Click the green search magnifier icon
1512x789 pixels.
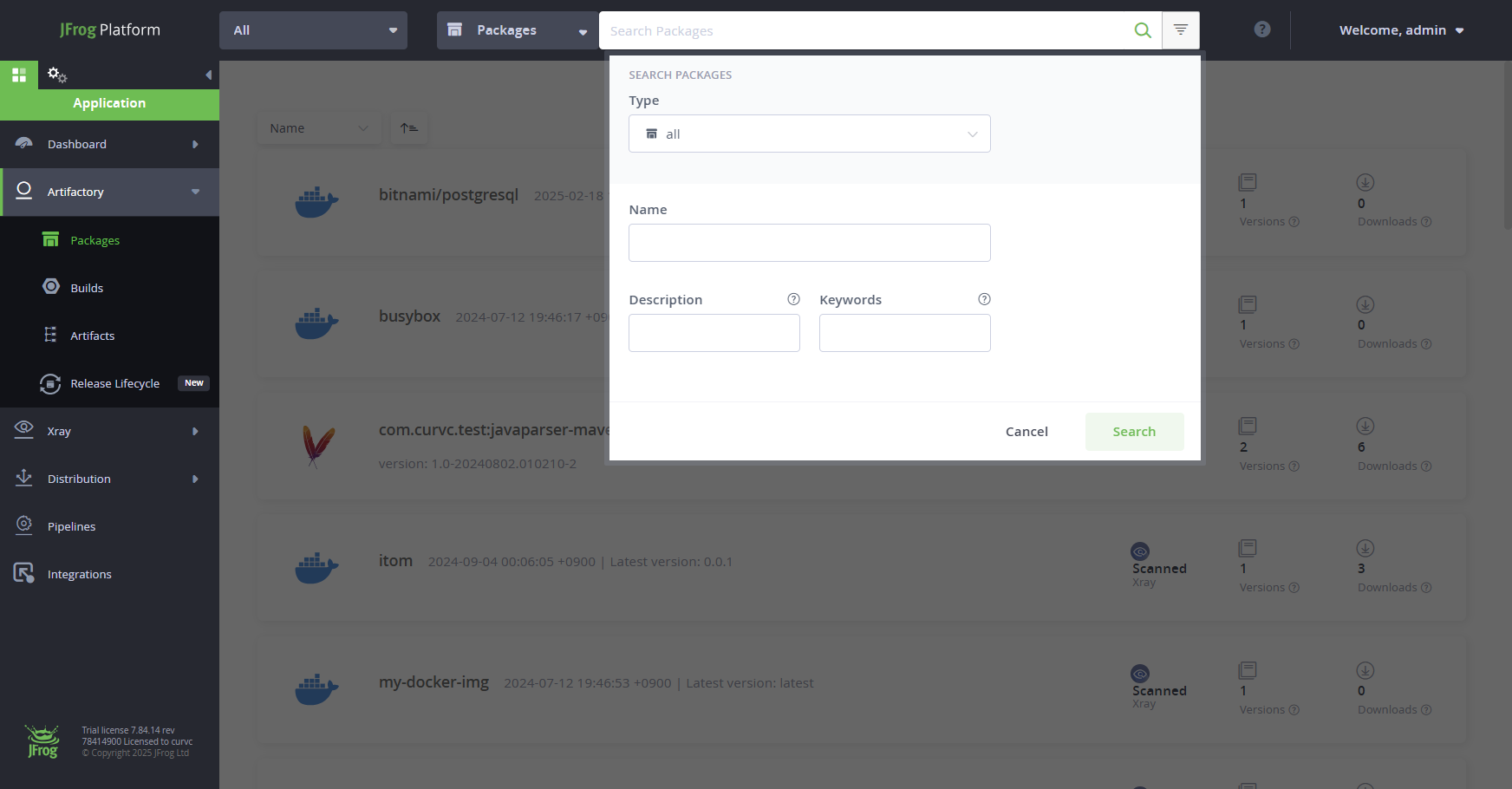pyautogui.click(x=1143, y=30)
